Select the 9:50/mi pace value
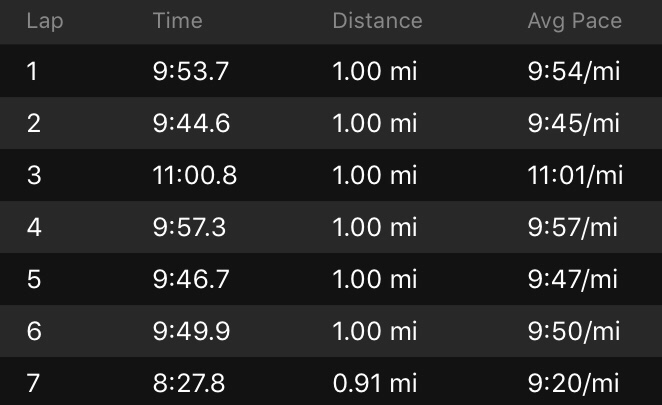662x405 pixels. [573, 332]
